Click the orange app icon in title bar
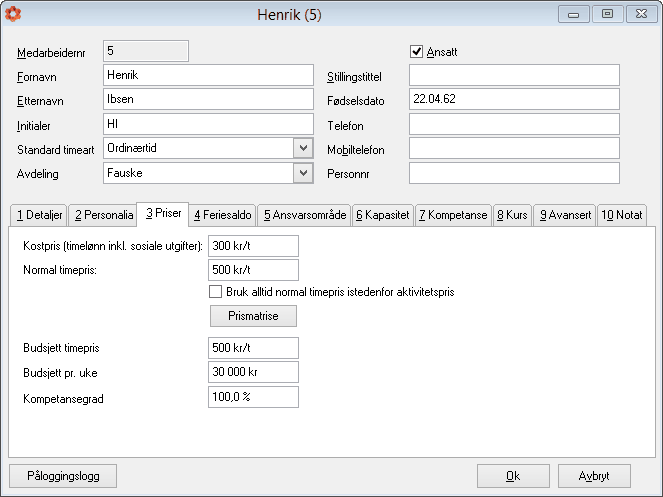 point(13,14)
